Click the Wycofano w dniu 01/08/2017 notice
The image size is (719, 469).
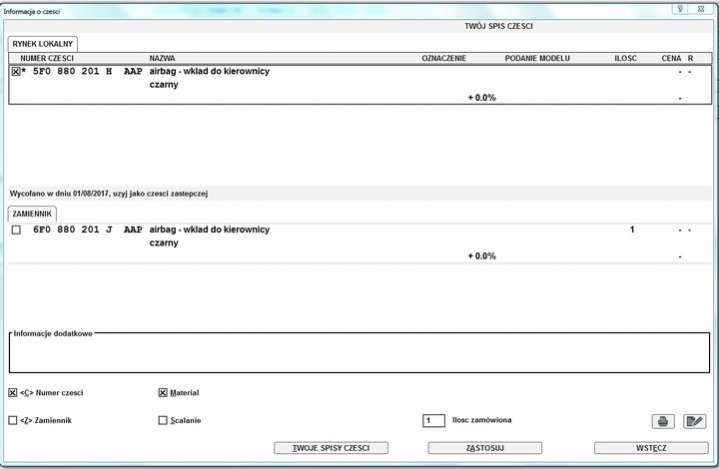point(109,193)
